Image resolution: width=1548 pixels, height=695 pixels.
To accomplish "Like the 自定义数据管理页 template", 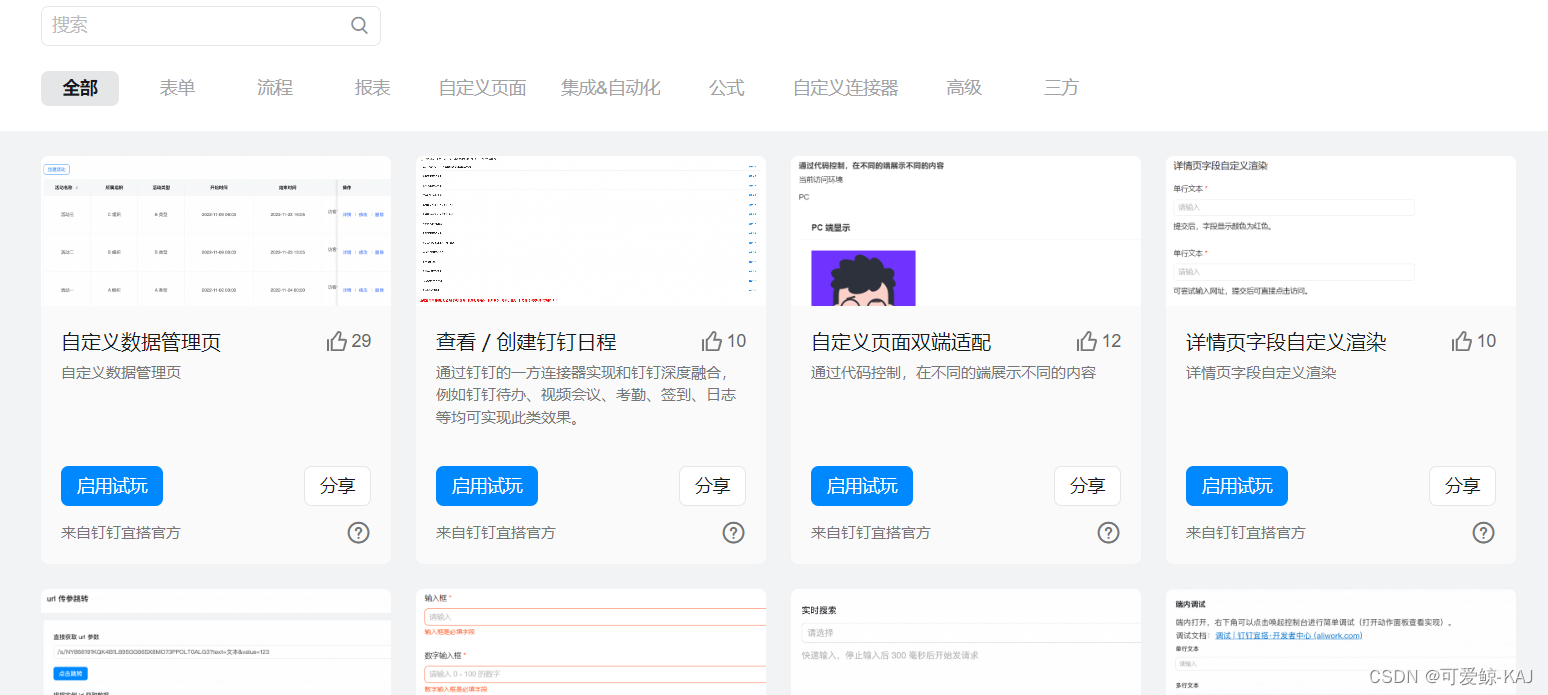I will (x=337, y=340).
